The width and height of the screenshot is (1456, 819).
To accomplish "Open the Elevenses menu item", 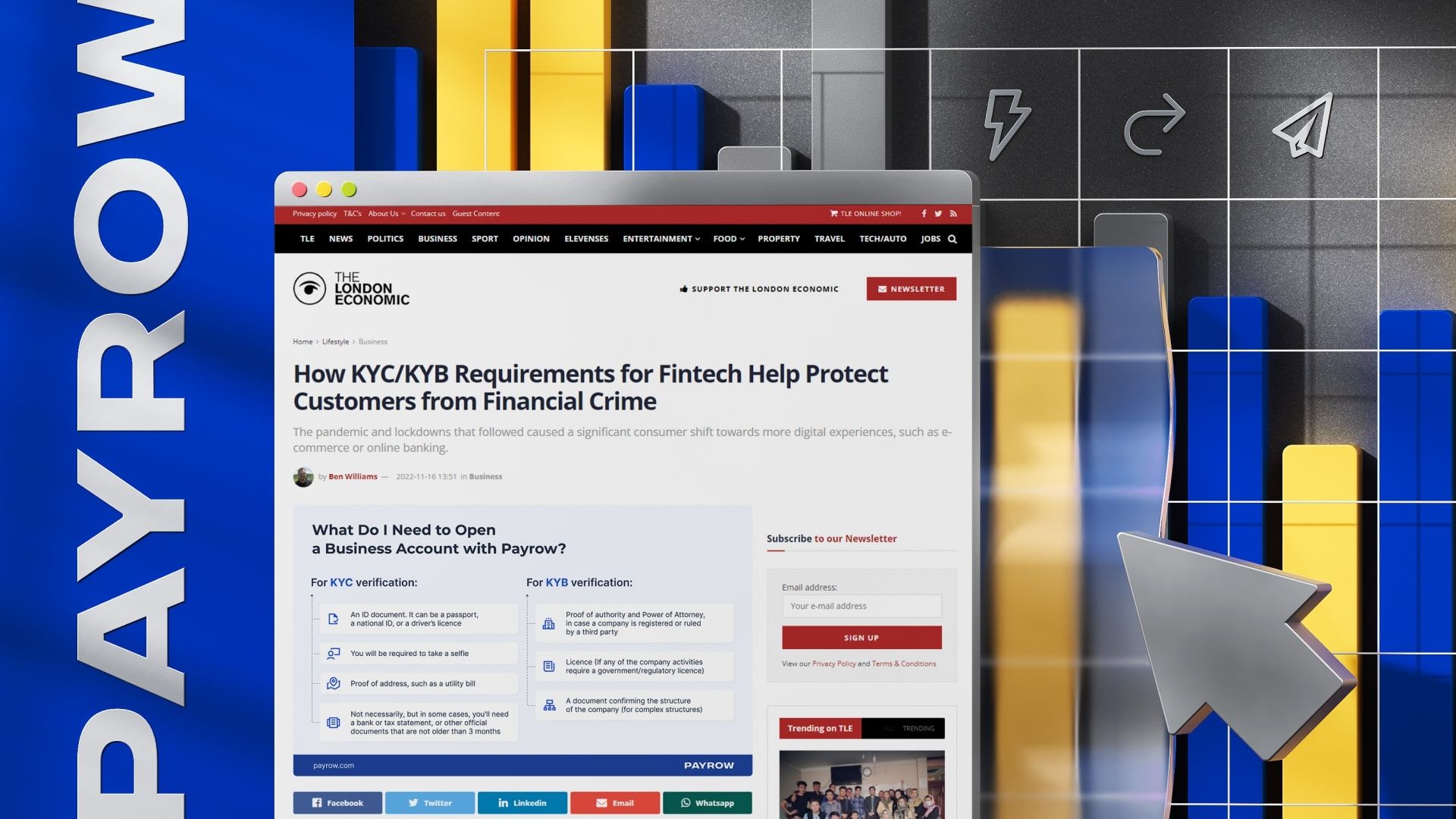I will tap(586, 239).
